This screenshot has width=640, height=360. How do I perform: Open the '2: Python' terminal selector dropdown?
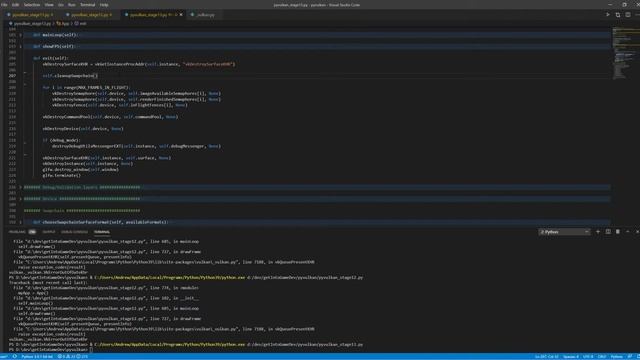click(564, 232)
